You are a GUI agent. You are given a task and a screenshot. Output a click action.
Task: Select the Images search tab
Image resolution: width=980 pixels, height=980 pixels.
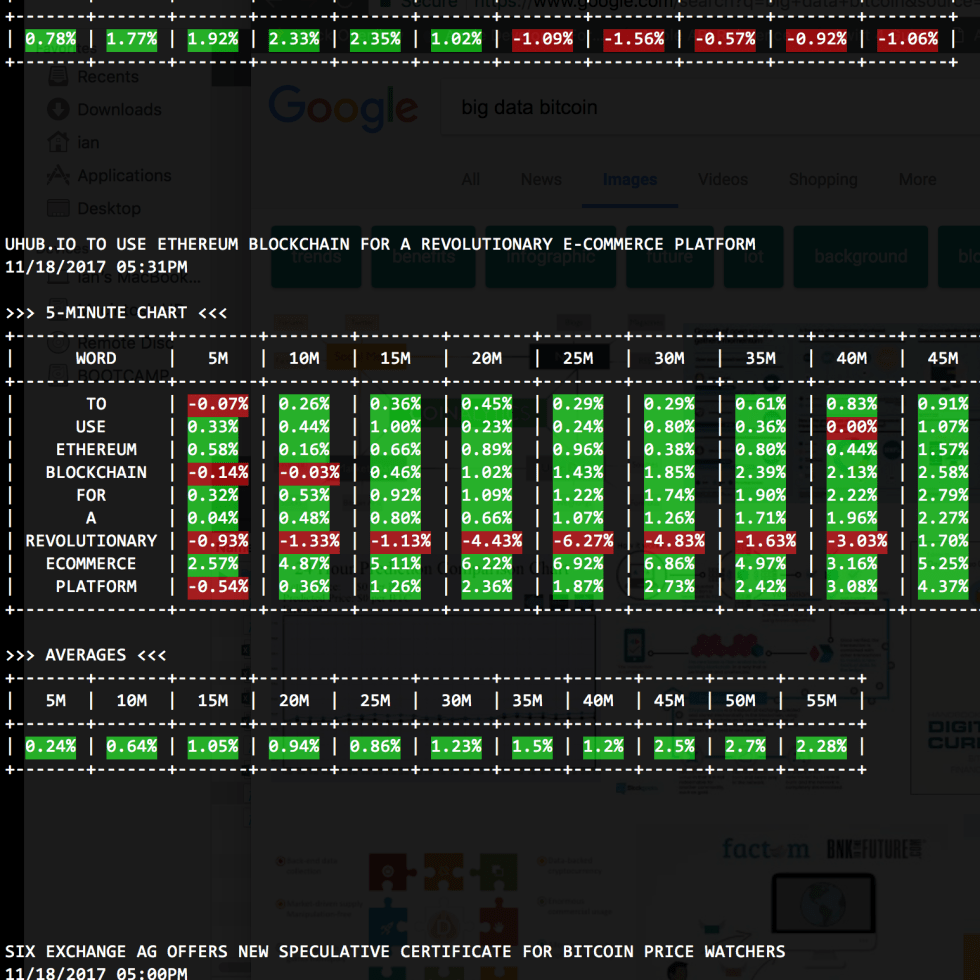[x=629, y=180]
